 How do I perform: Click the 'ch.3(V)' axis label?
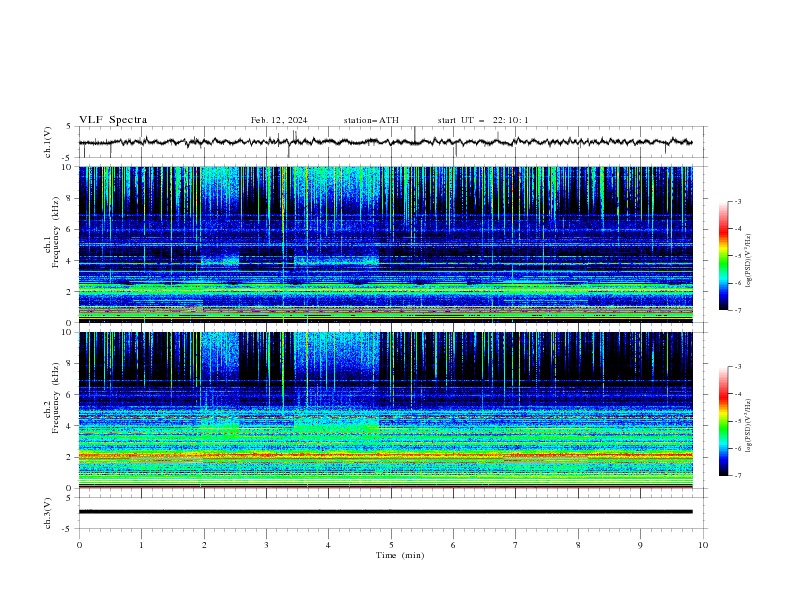tap(48, 513)
